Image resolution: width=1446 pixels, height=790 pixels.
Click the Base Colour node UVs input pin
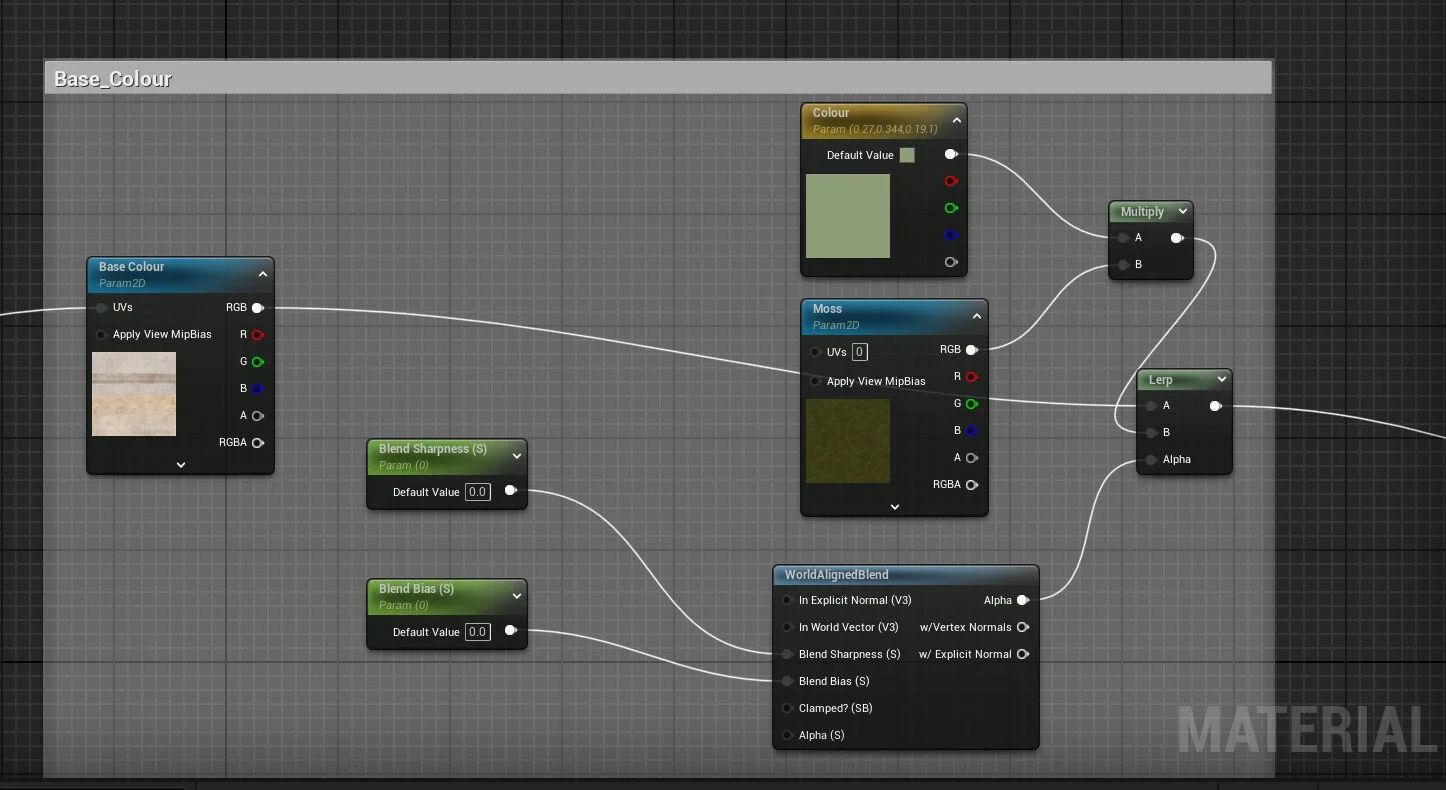click(101, 308)
